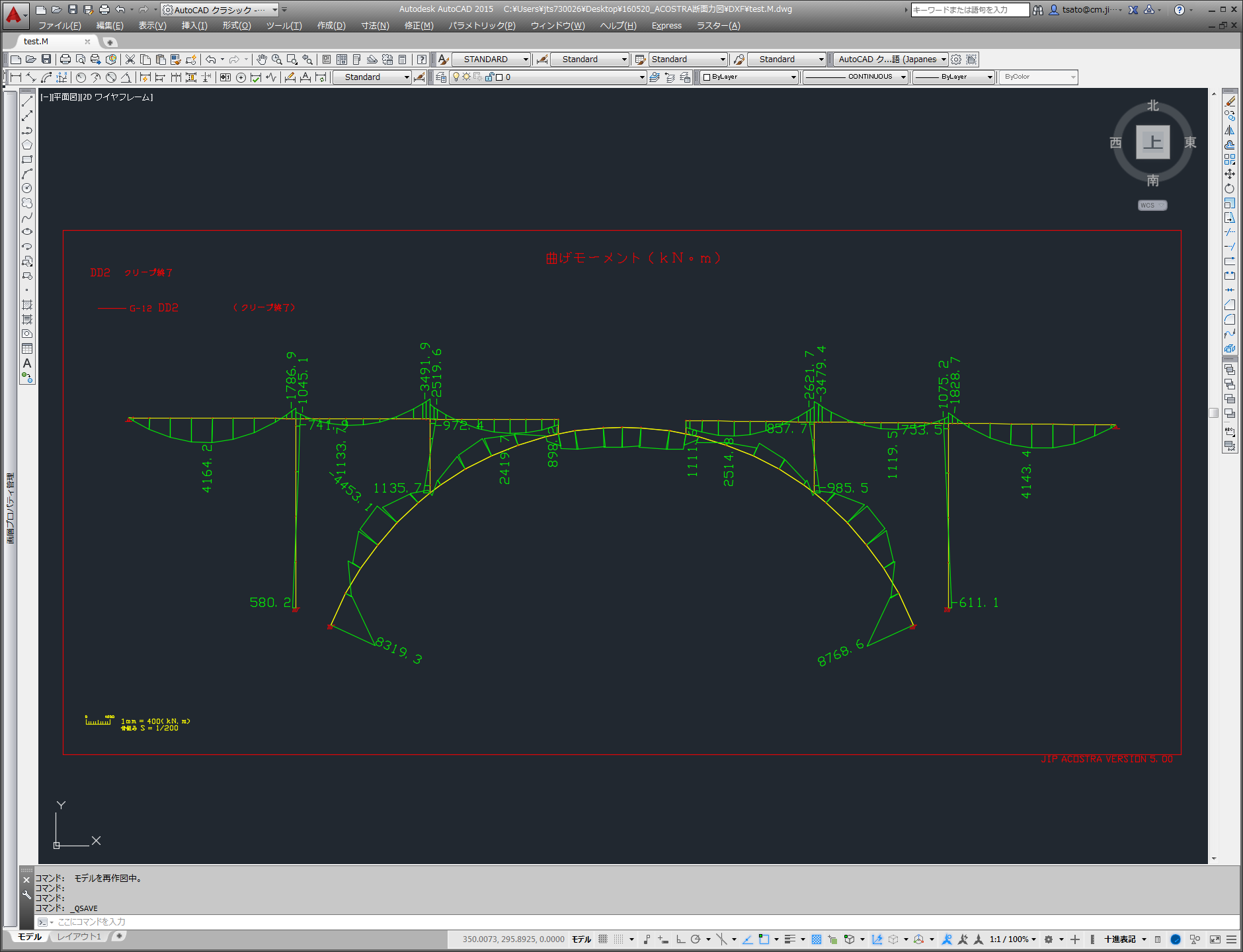Viewport: 1243px width, 952px height.
Task: Click the Cut scissors icon
Action: pos(130,59)
